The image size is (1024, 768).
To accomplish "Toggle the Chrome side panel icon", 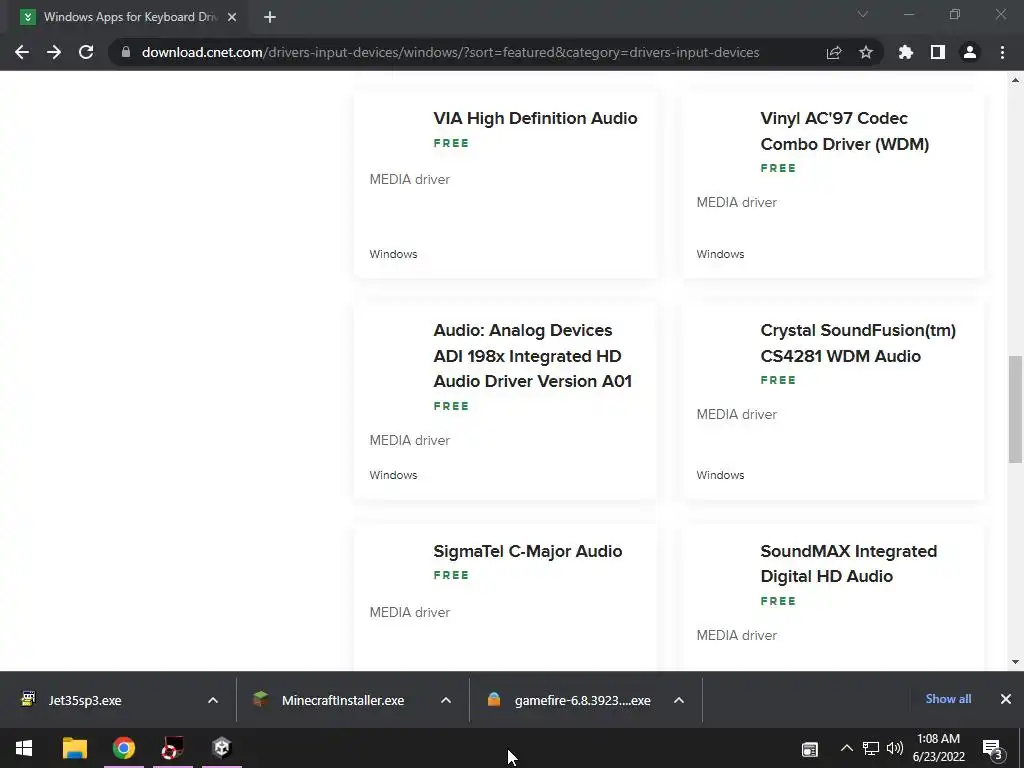I will pyautogui.click(x=938, y=52).
